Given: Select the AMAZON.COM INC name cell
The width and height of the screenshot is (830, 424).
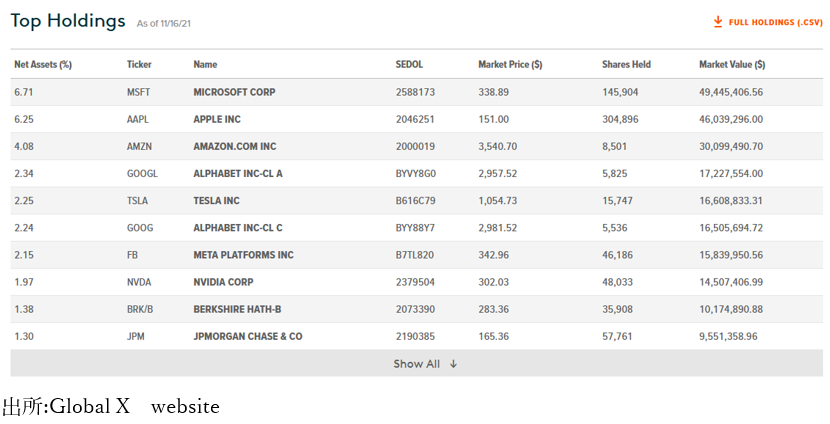Looking at the screenshot, I should pyautogui.click(x=235, y=146).
